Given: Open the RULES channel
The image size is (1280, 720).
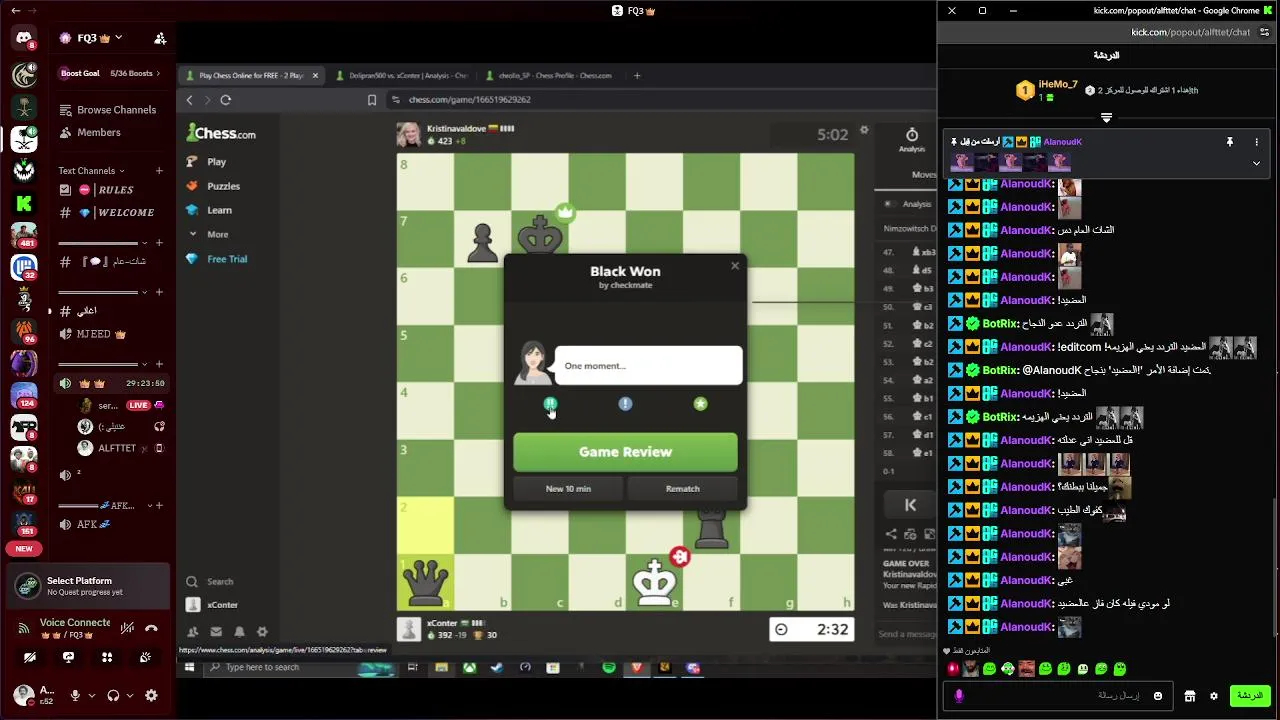Looking at the screenshot, I should click(110, 190).
